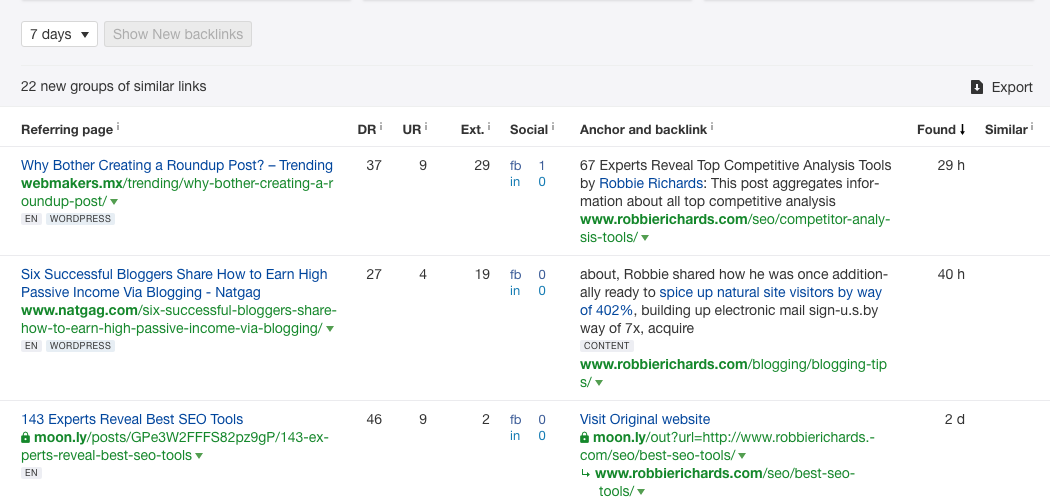This screenshot has width=1050, height=504.
Task: Open the 7 days time range dropdown
Action: click(x=59, y=34)
